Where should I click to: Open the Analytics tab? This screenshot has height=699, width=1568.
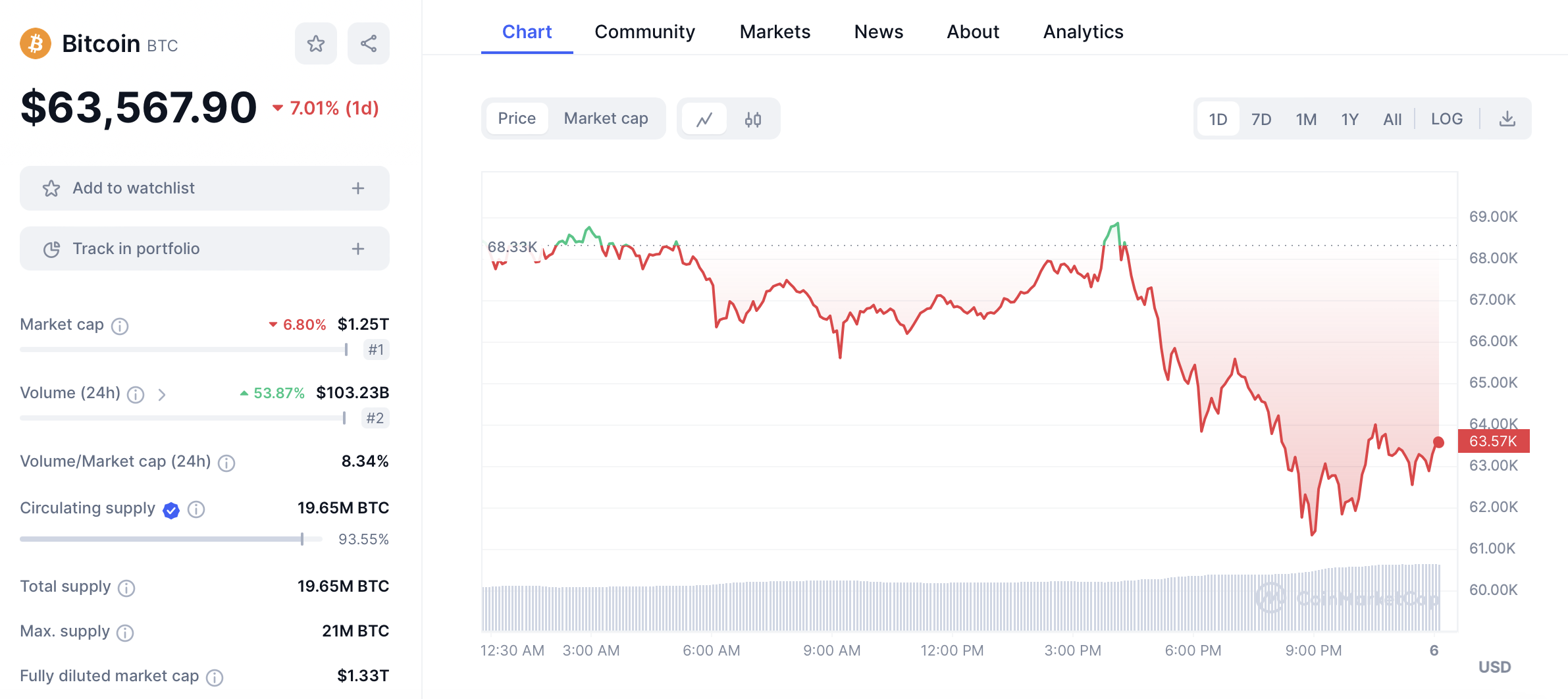click(1083, 32)
